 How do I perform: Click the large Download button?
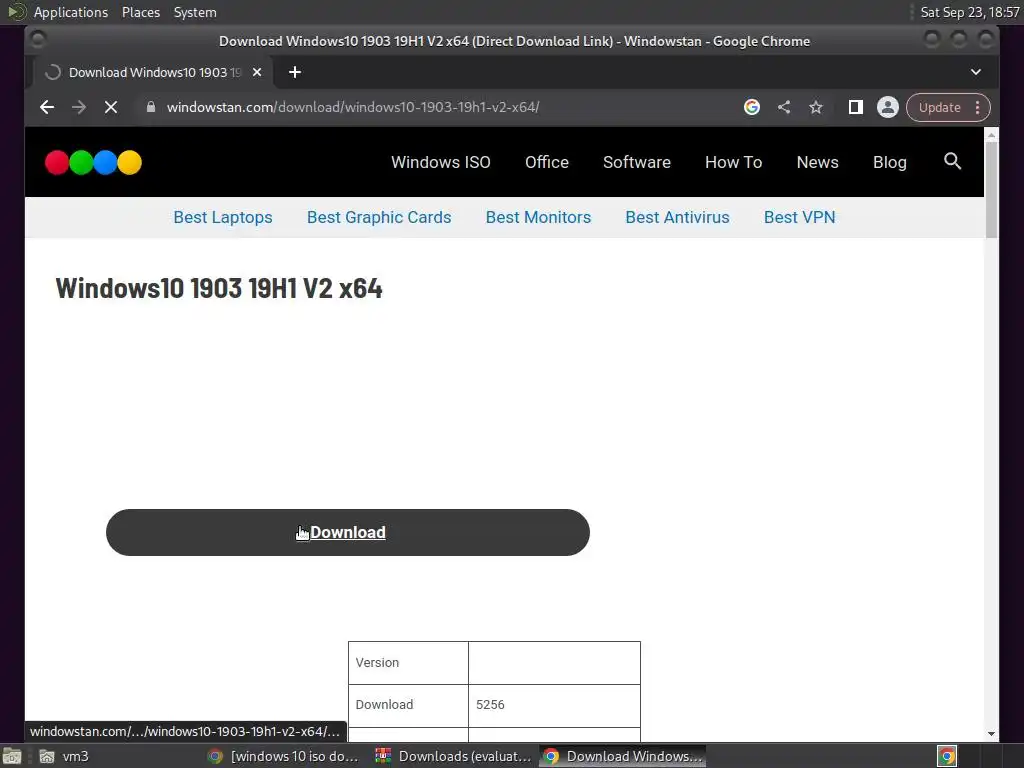[347, 532]
